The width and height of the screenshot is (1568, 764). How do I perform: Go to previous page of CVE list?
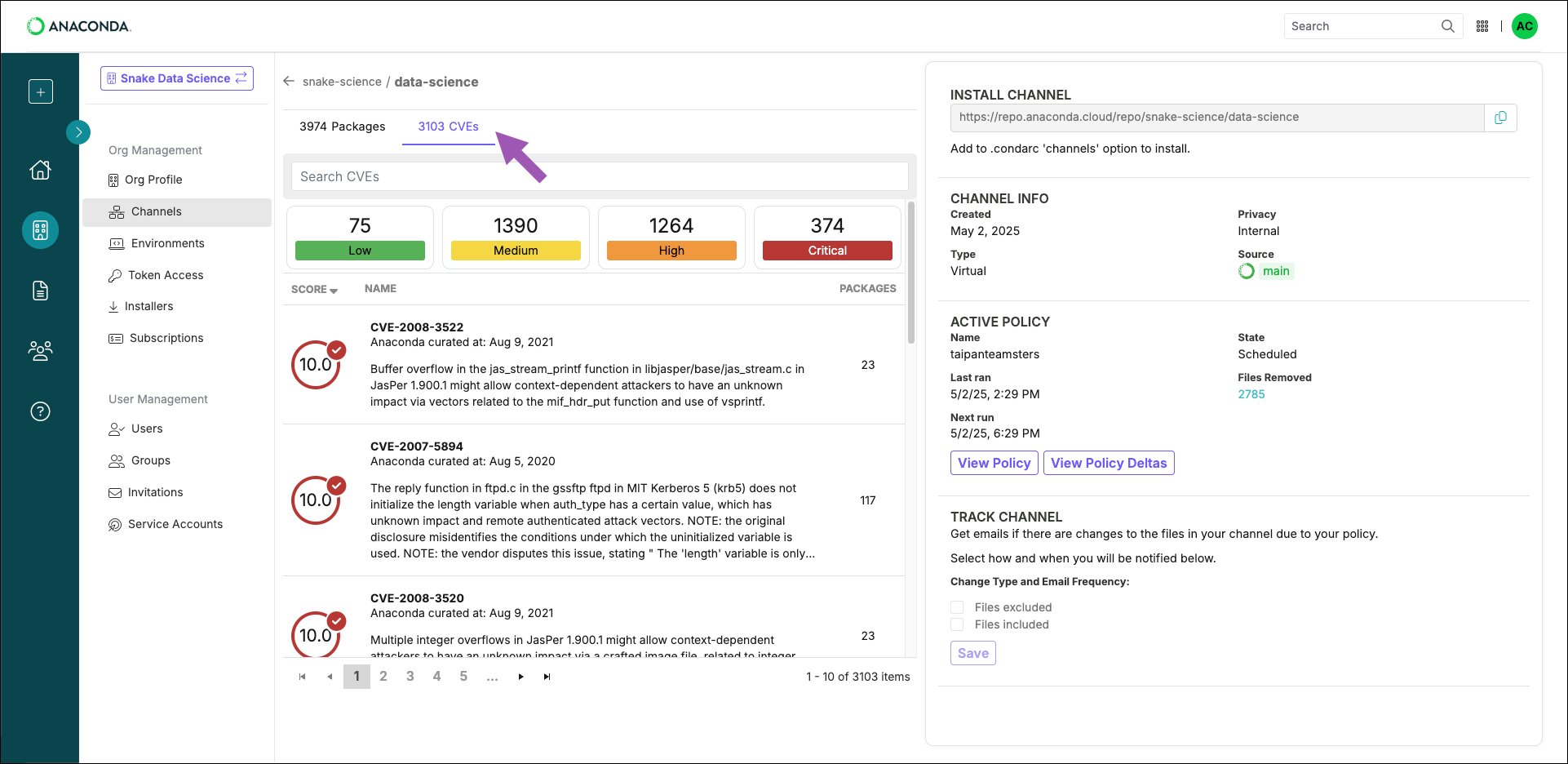click(x=330, y=677)
